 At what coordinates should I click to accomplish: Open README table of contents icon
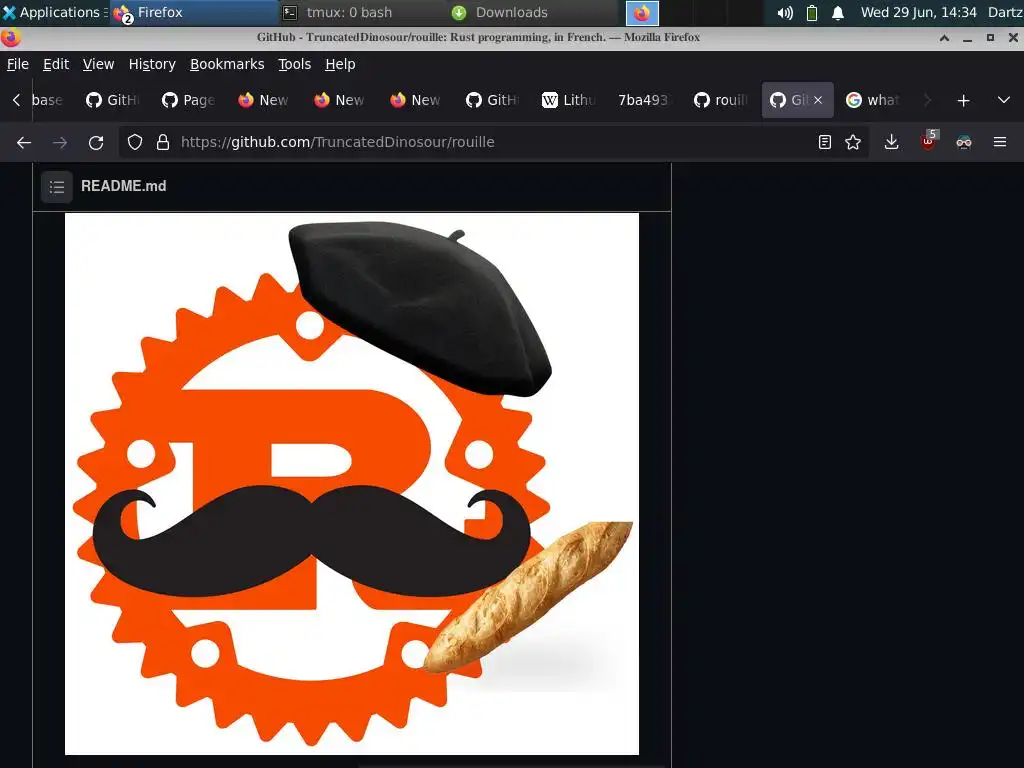(57, 187)
